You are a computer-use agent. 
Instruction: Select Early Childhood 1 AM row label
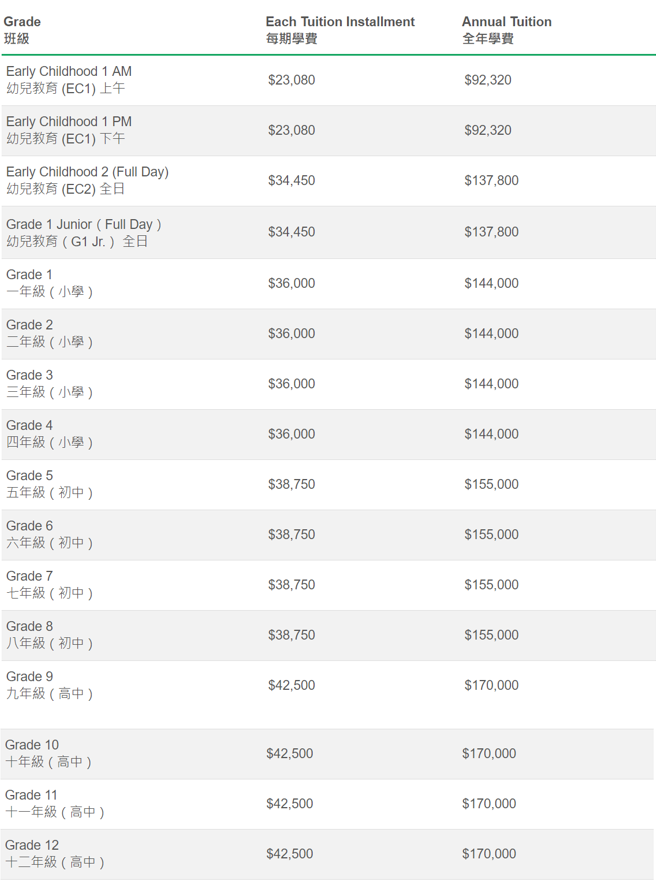[69, 80]
